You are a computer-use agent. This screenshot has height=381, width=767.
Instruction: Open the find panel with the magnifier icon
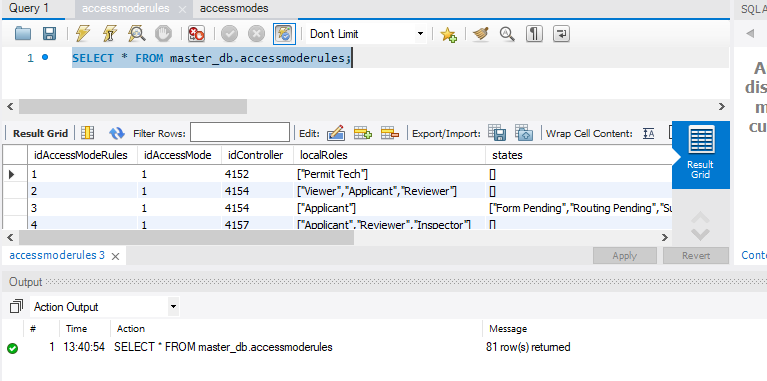tap(507, 34)
